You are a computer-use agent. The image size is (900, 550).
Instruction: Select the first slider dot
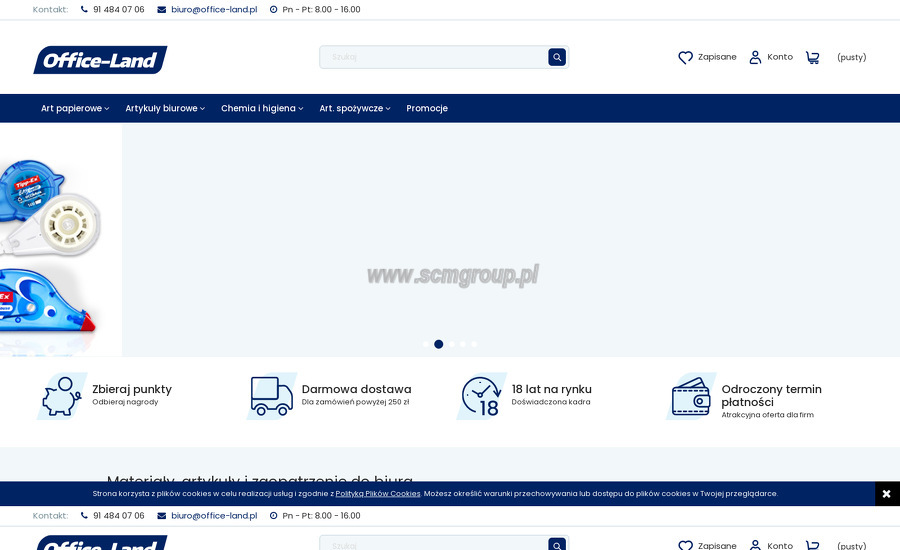[426, 344]
